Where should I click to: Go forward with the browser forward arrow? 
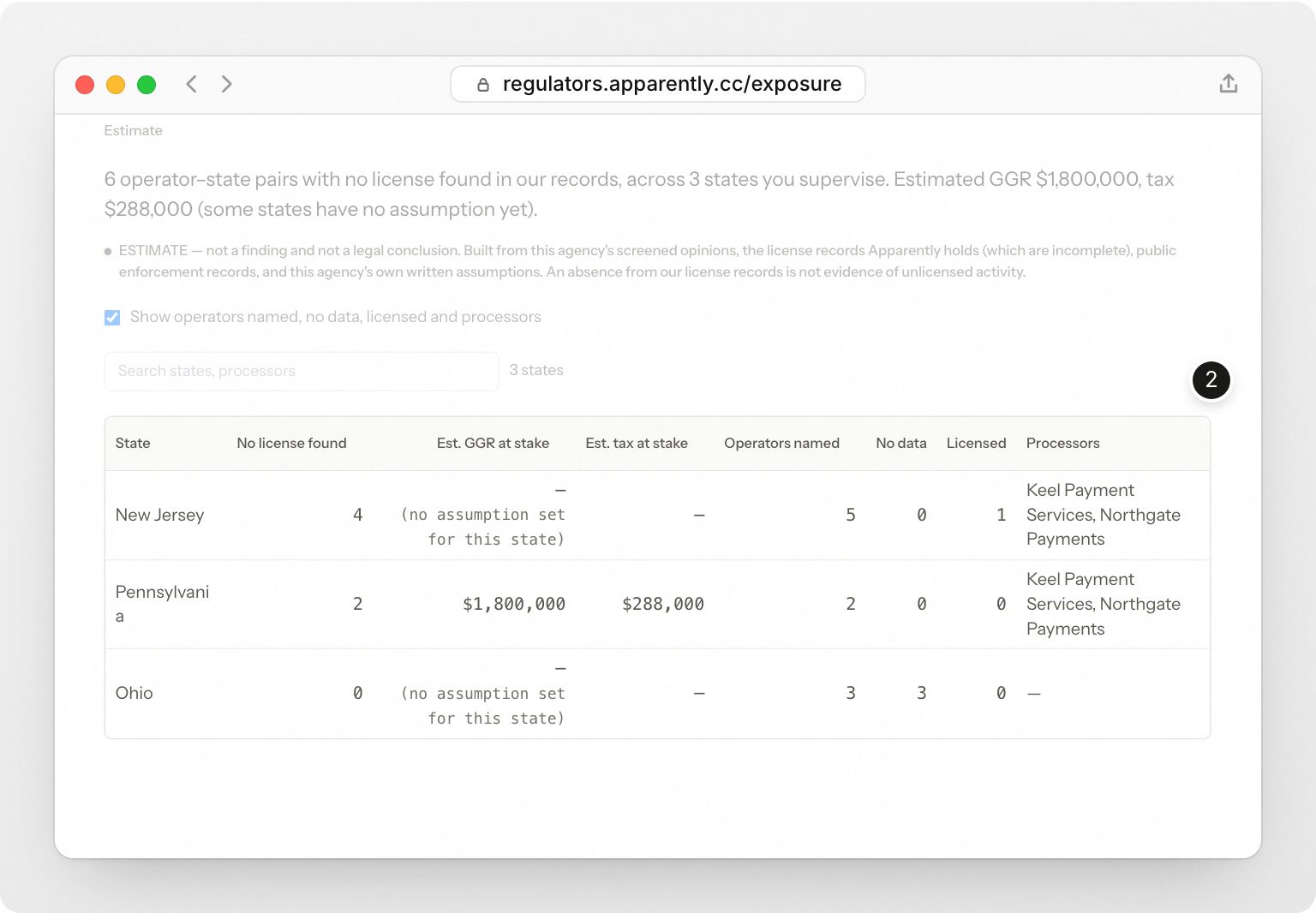click(226, 84)
